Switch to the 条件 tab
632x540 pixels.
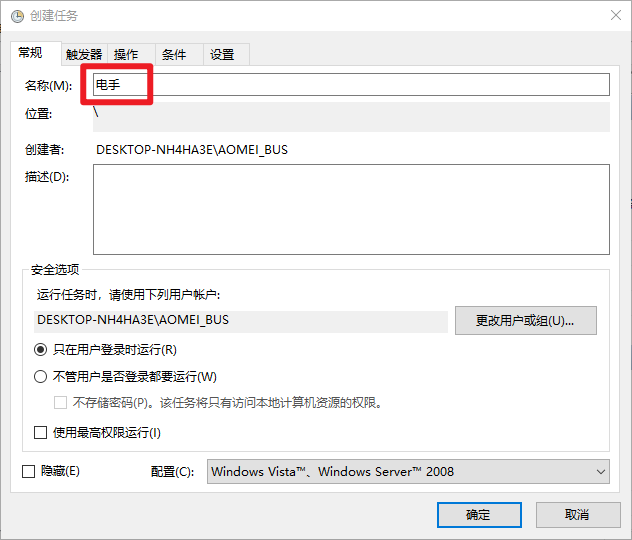click(179, 54)
